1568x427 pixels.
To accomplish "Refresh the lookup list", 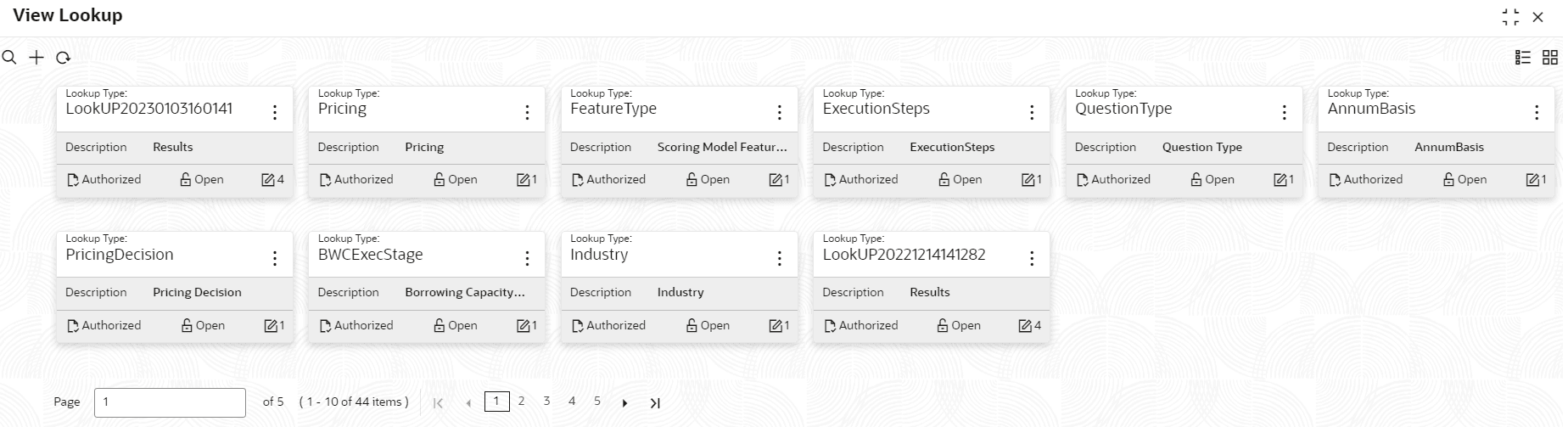I will point(63,58).
